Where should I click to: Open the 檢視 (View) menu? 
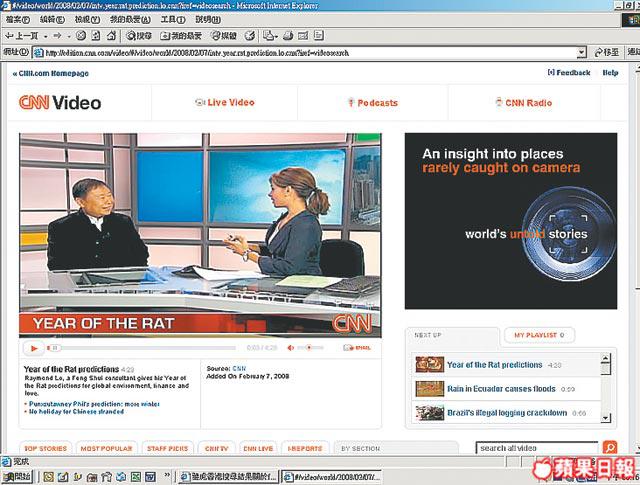click(87, 19)
